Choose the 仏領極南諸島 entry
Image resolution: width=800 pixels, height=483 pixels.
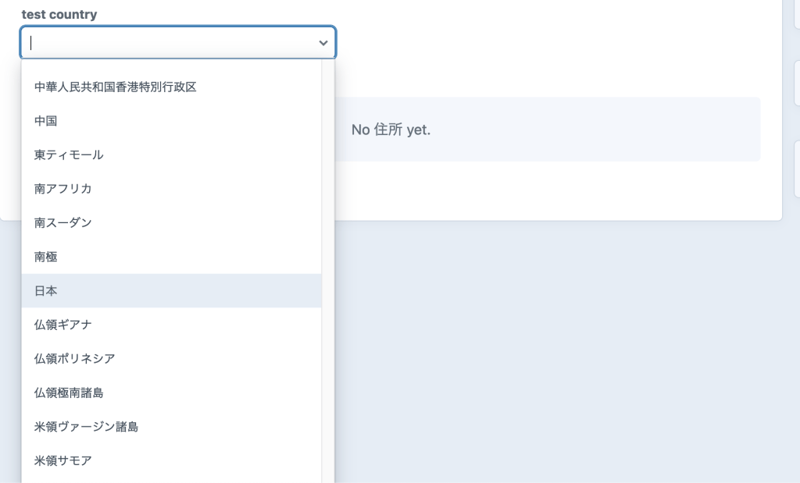(69, 393)
